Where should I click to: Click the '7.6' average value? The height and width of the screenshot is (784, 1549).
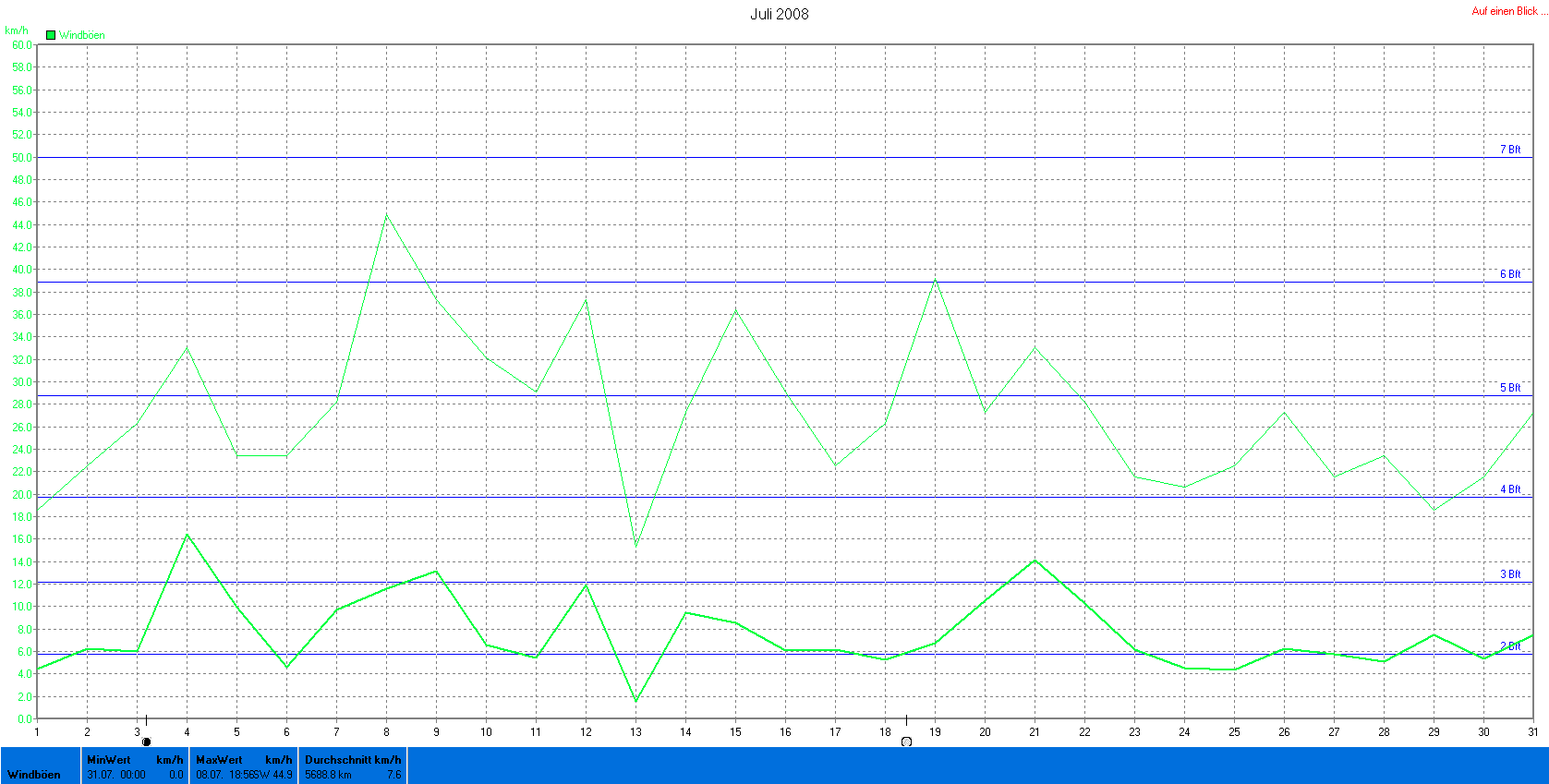[x=394, y=775]
